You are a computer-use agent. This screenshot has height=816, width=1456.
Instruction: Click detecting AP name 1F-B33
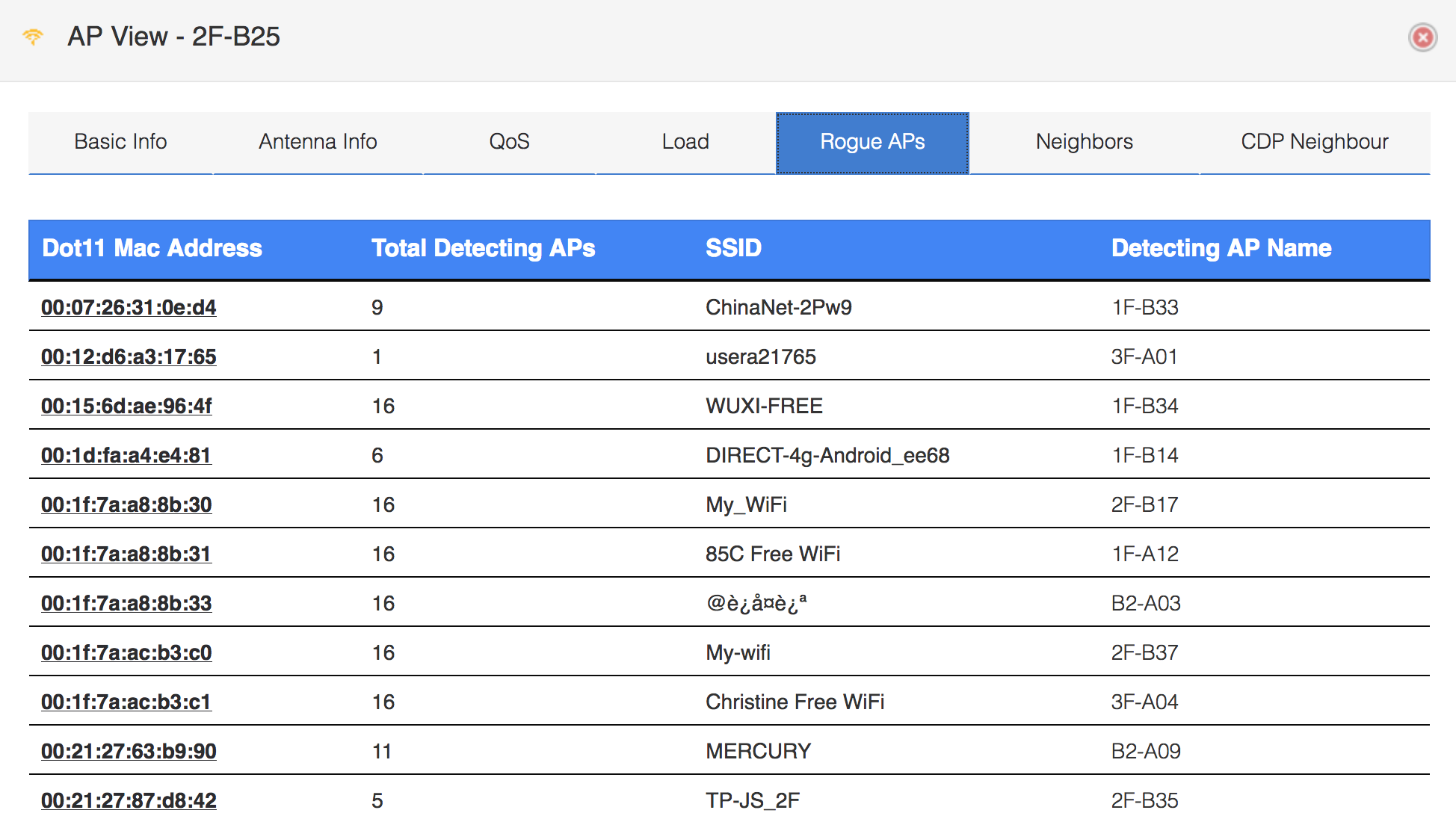coord(1144,307)
